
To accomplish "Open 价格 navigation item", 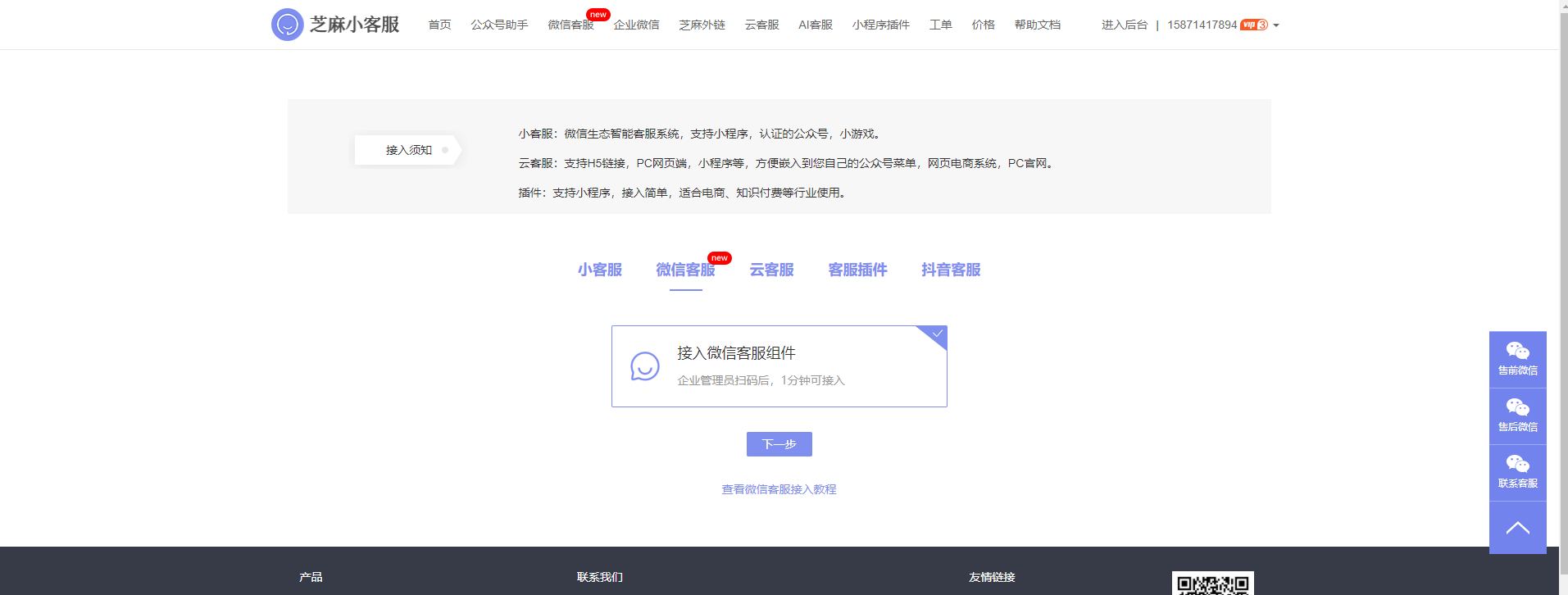I will click(983, 25).
